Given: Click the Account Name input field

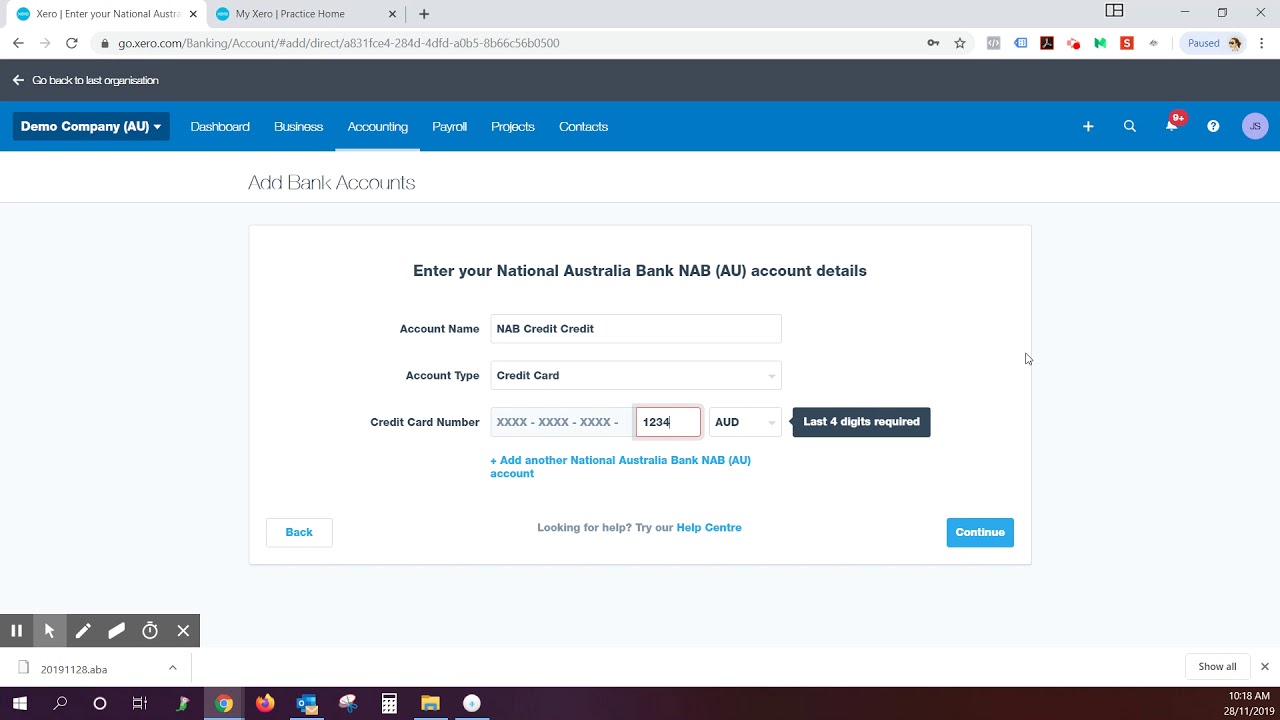Looking at the screenshot, I should 636,329.
